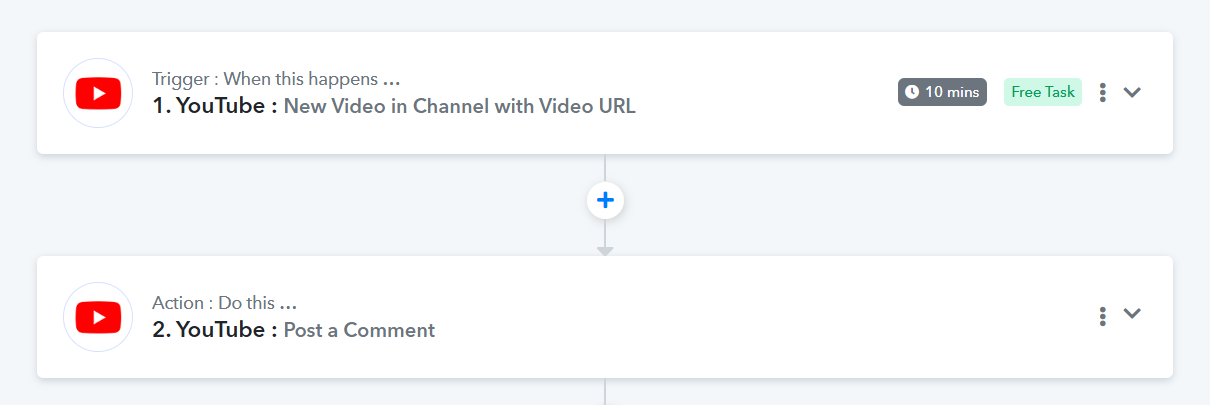Click the "1. YouTube" step title
1210x405 pixels.
214,106
